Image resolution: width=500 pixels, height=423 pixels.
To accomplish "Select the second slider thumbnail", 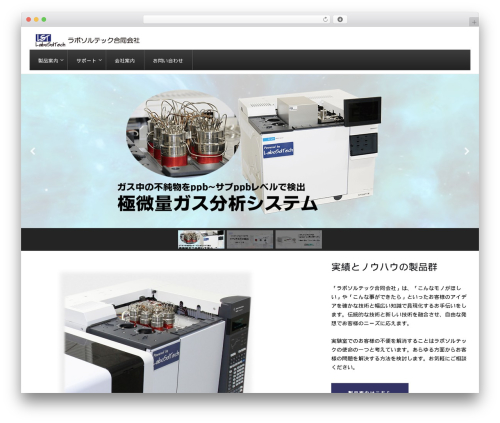I will click(x=250, y=239).
